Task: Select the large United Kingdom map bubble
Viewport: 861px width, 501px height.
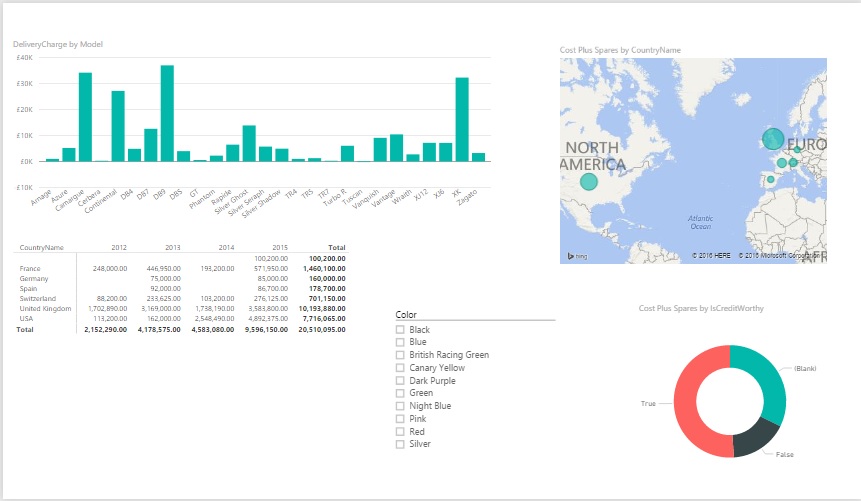Action: [773, 140]
